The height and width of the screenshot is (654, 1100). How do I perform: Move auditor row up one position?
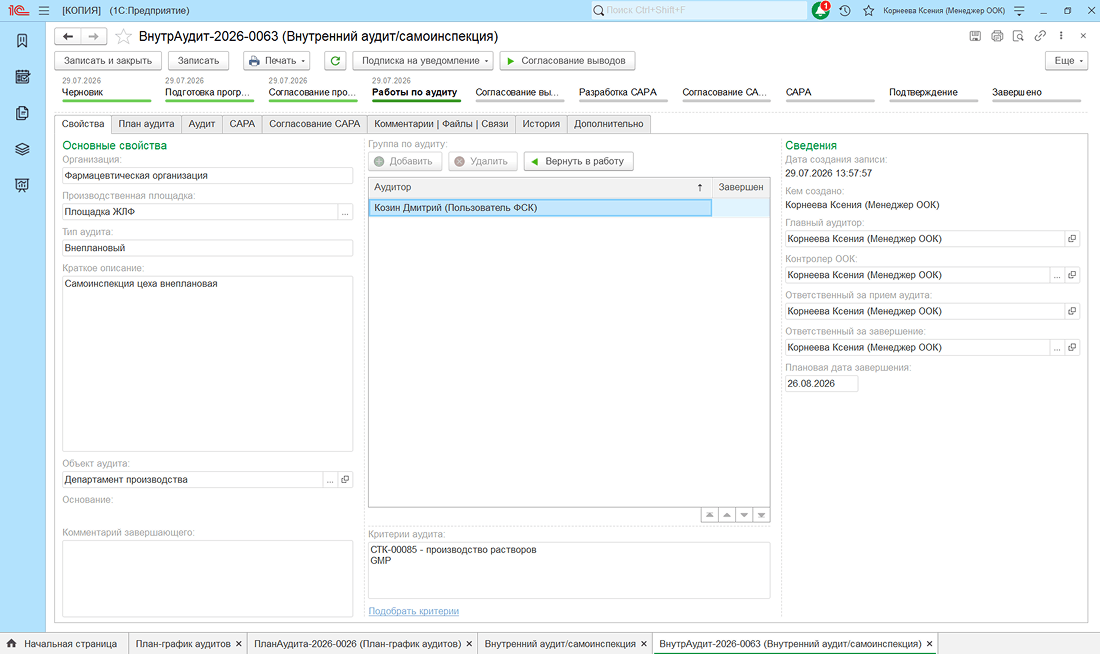727,515
